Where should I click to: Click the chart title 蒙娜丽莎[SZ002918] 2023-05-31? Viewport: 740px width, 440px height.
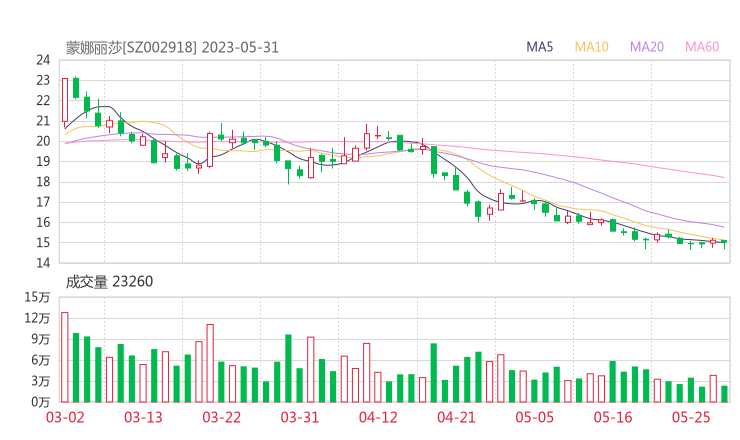click(x=172, y=48)
